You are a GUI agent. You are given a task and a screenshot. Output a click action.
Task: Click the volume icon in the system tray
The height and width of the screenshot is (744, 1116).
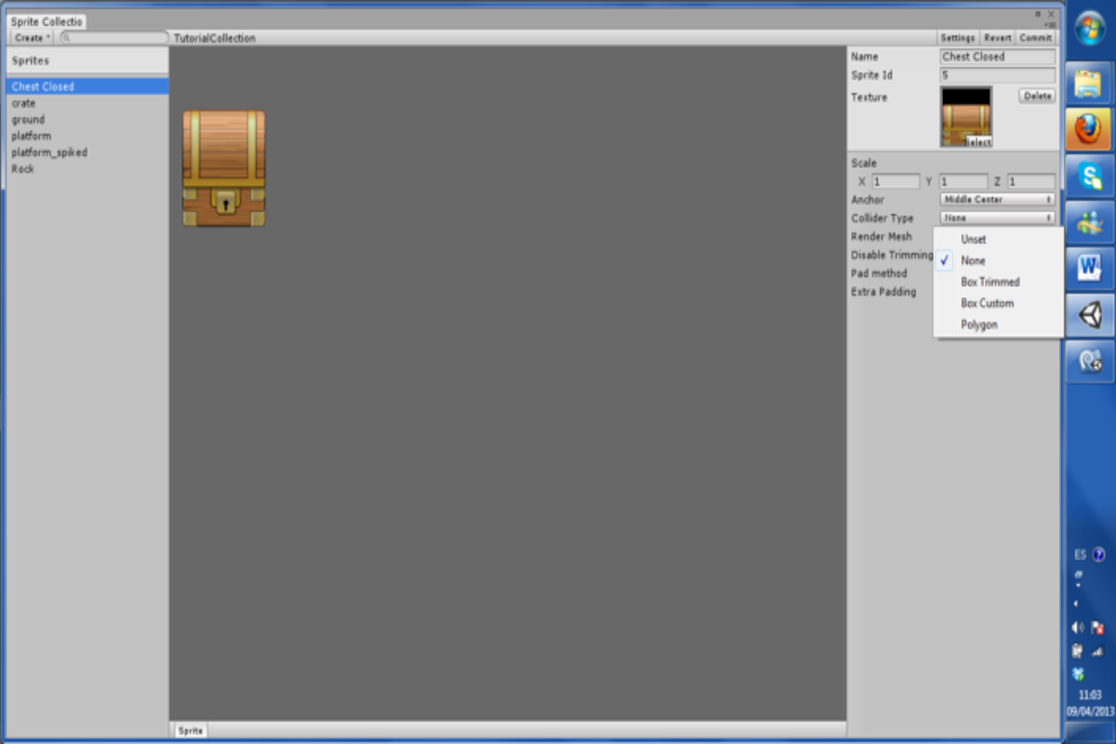[1075, 628]
